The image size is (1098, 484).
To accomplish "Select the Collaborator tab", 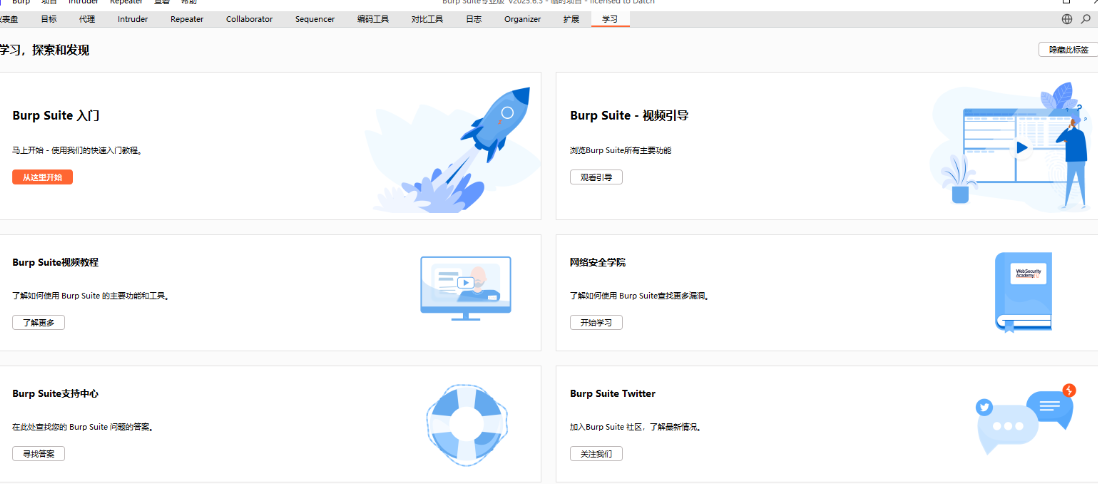I will coord(249,19).
